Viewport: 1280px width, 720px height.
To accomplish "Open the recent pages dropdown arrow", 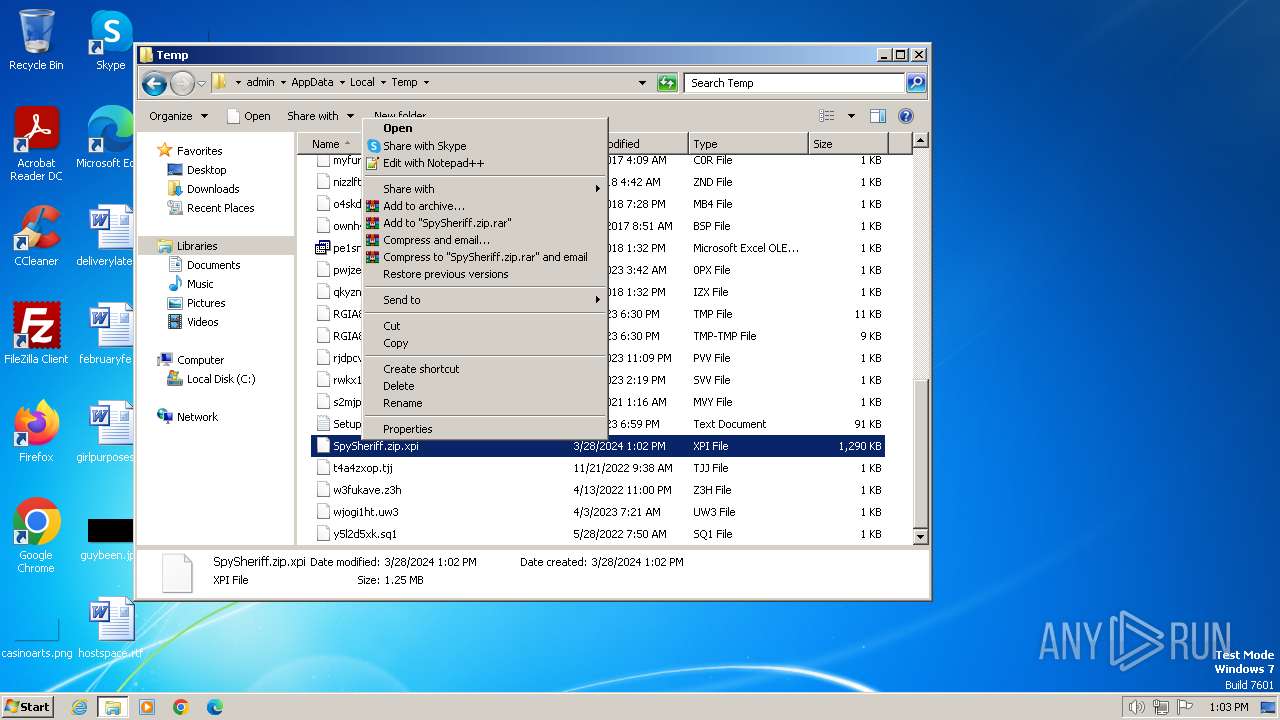I will pos(202,83).
